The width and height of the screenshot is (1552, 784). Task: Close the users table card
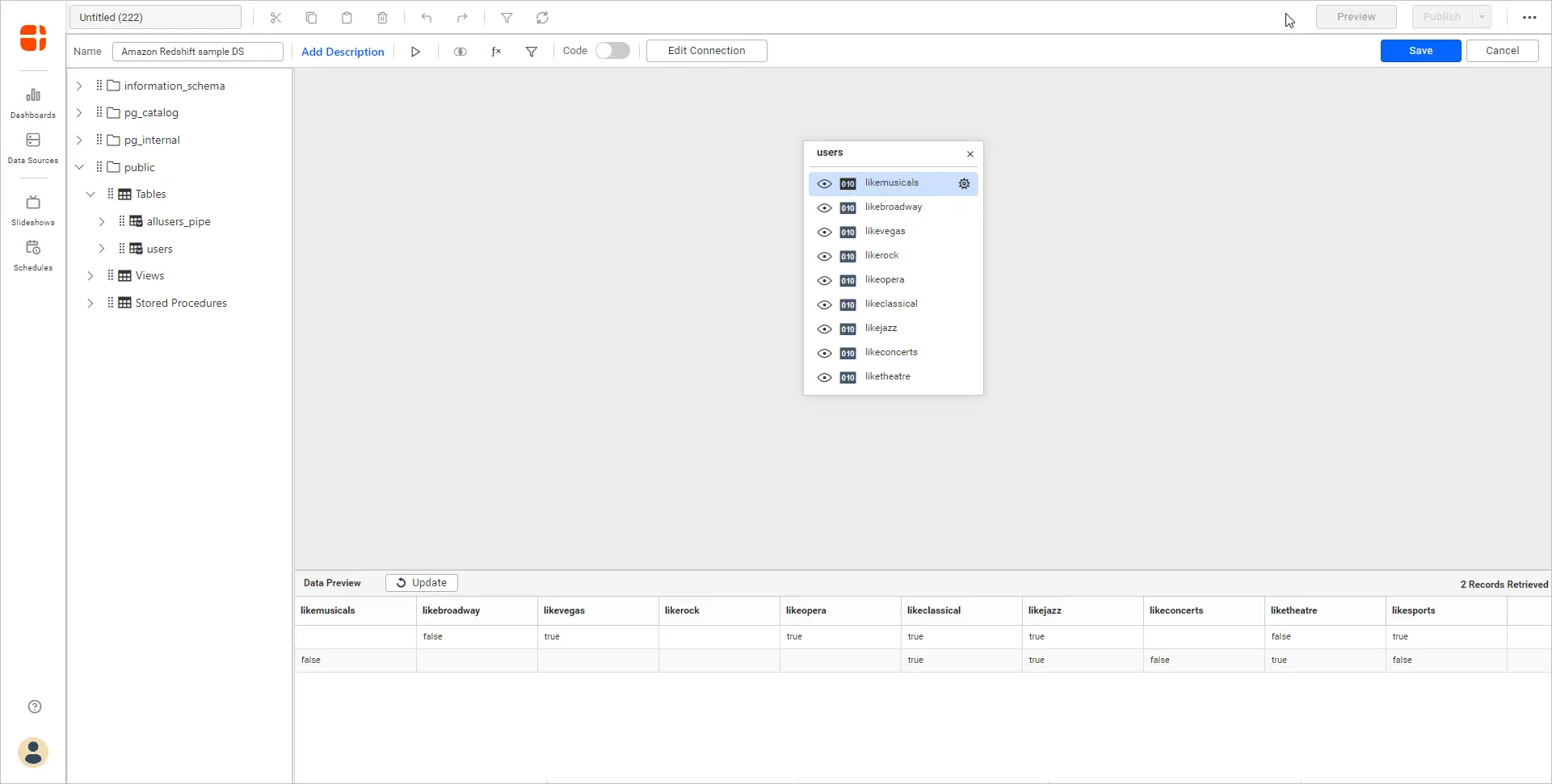tap(970, 154)
